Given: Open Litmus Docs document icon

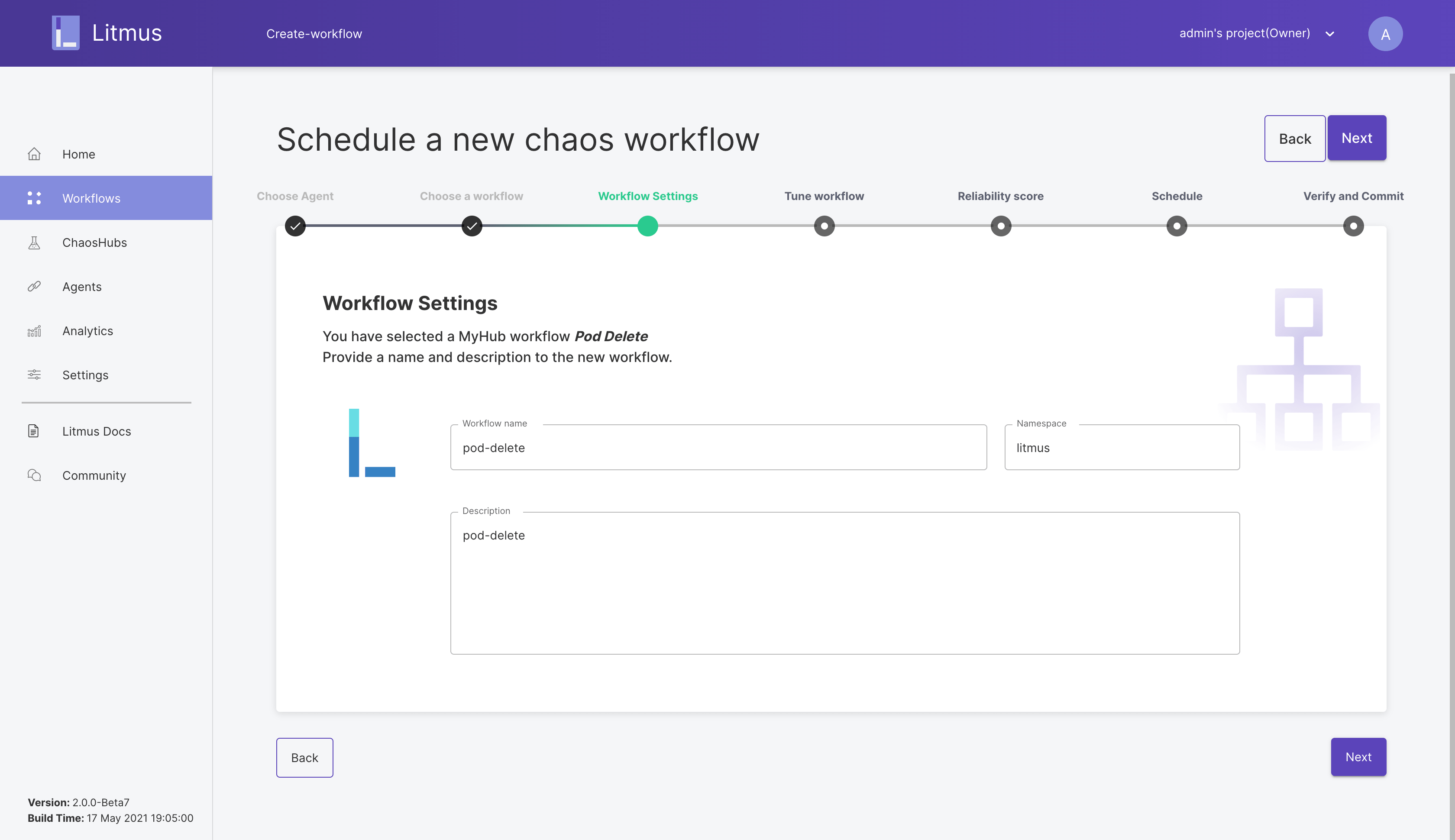Looking at the screenshot, I should 34,431.
